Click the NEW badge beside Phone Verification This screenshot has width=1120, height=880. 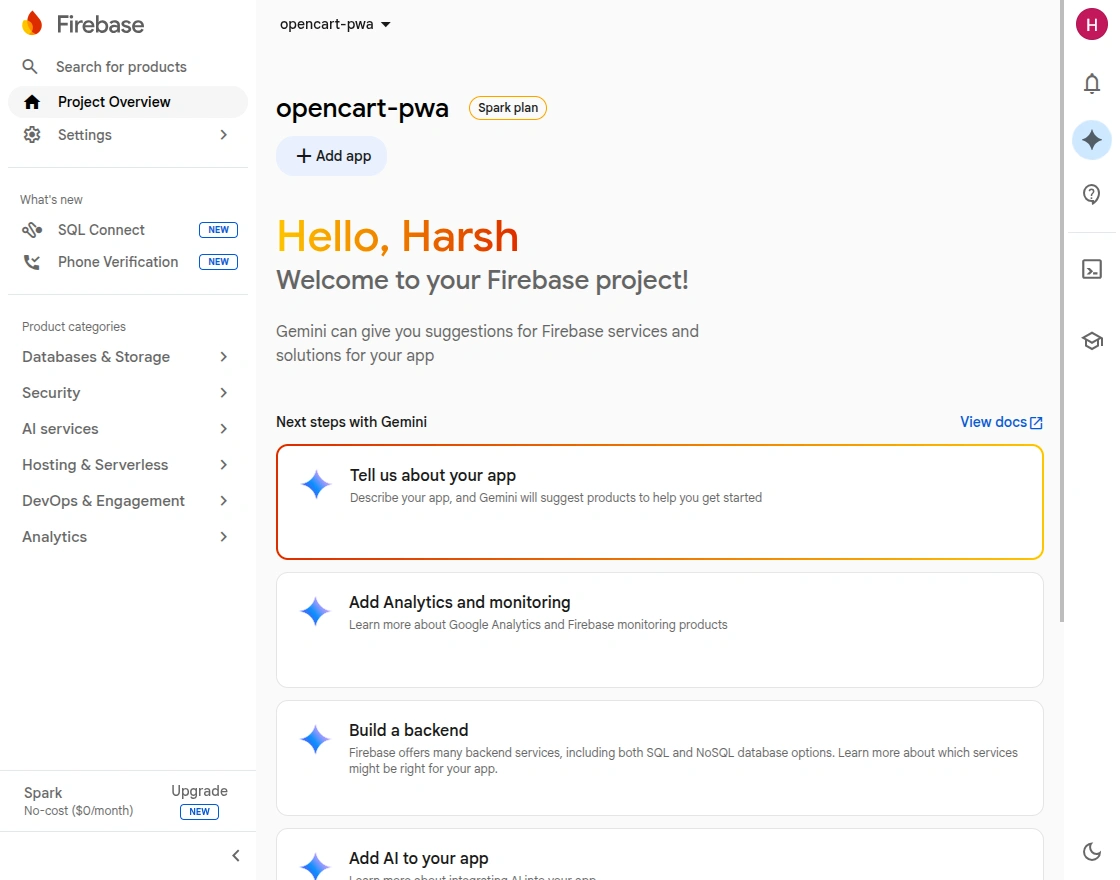point(219,262)
